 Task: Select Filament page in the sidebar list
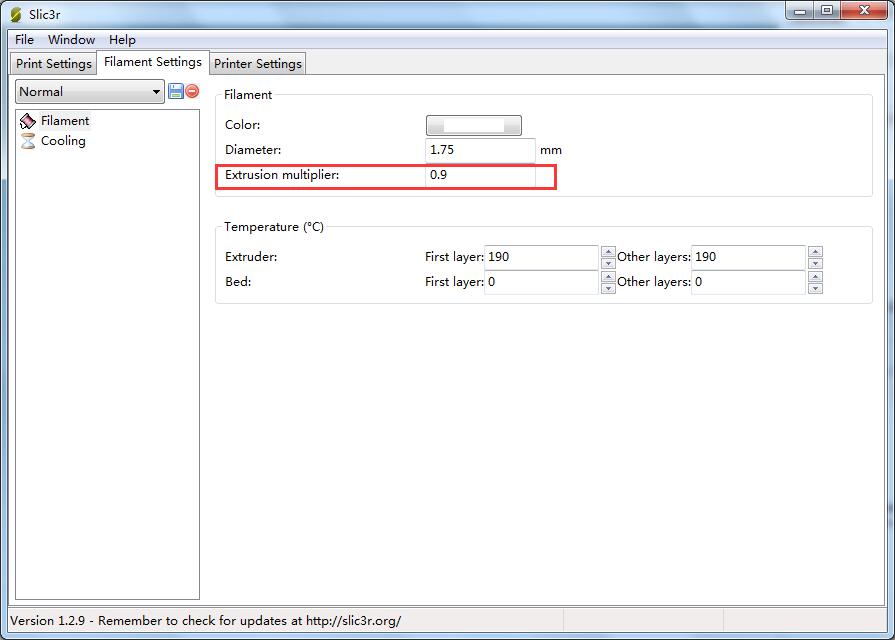65,121
